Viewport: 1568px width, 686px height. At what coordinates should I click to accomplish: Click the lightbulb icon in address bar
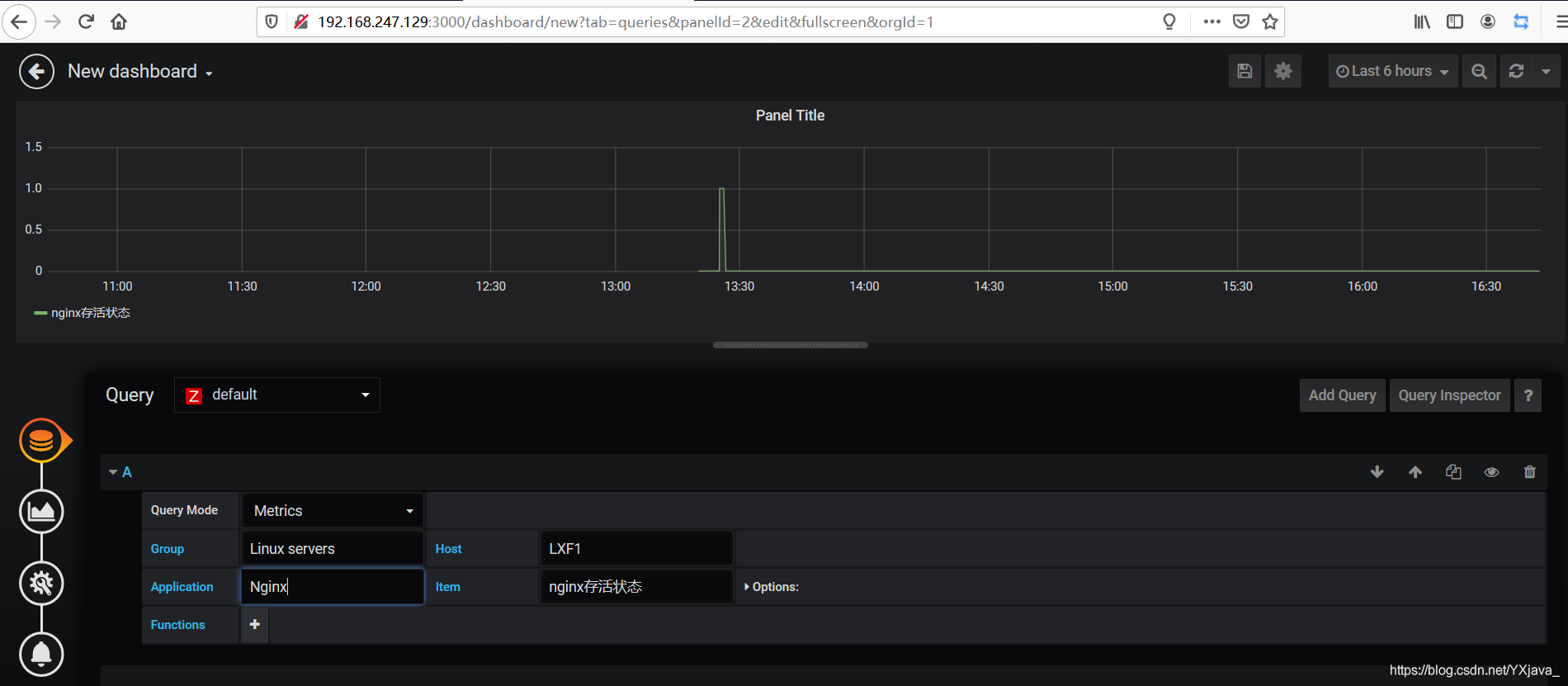click(x=1169, y=21)
